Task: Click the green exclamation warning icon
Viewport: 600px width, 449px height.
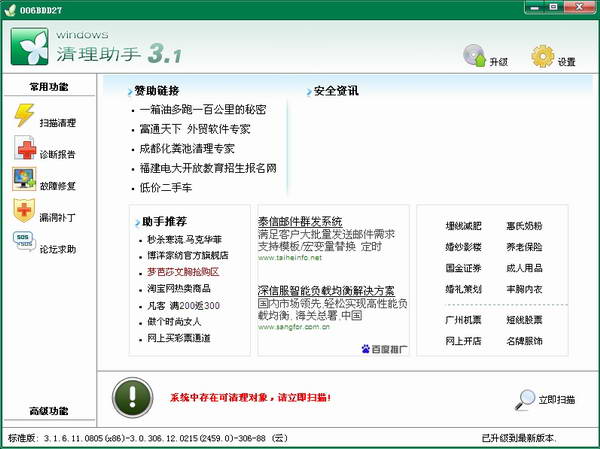Action: 132,397
